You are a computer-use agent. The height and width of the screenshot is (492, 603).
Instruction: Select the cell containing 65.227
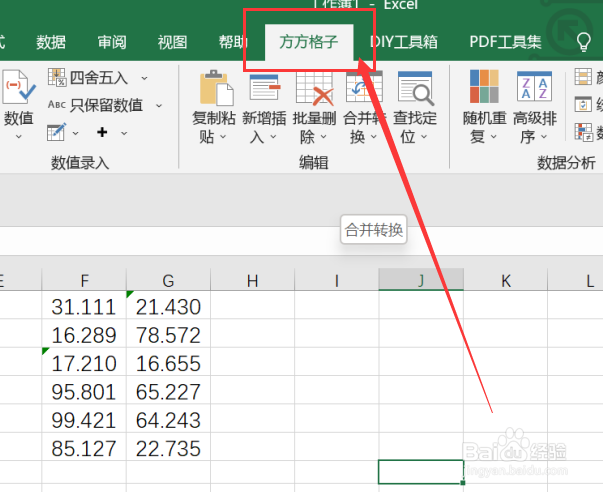pos(168,391)
